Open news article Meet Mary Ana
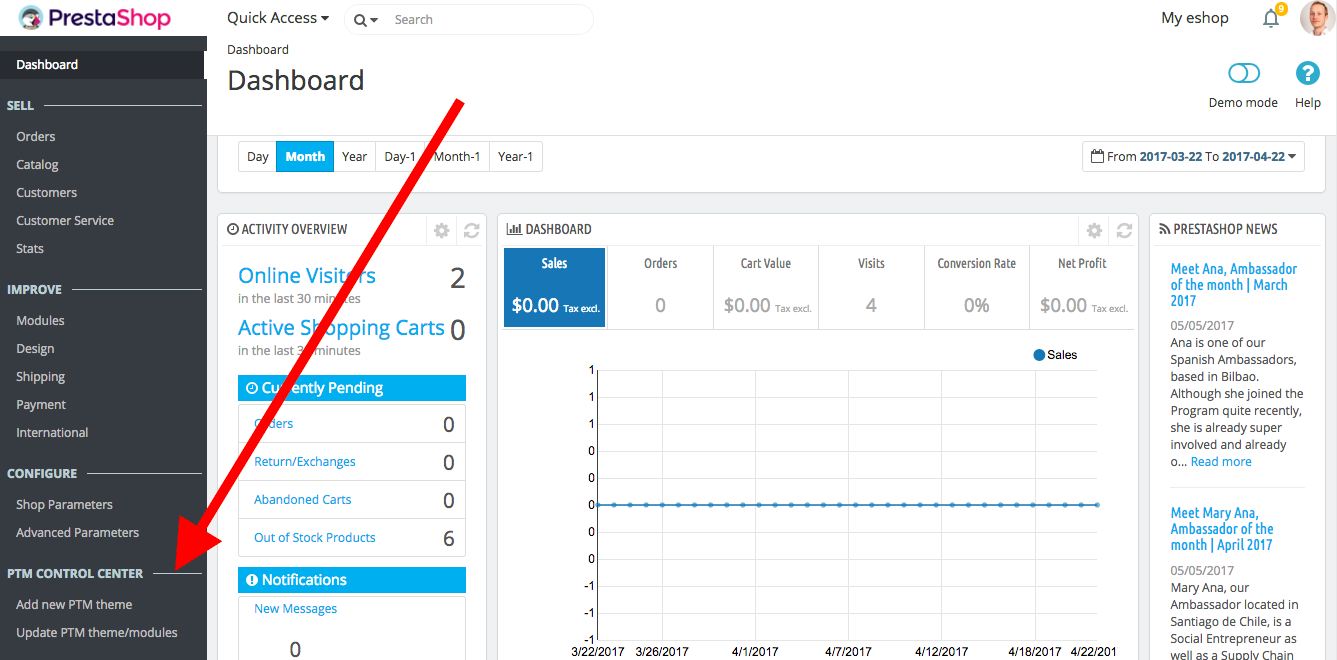The width and height of the screenshot is (1337, 660). coord(1222,529)
